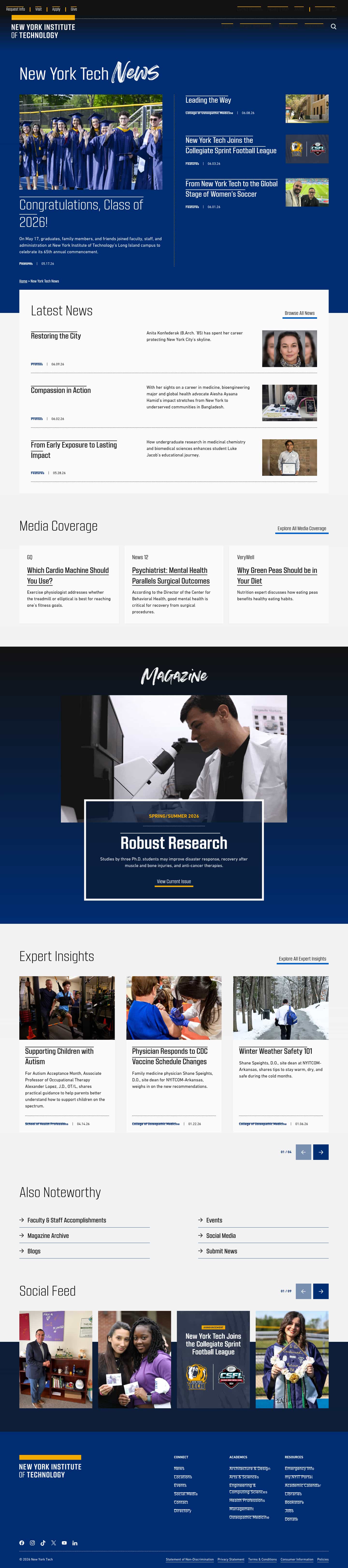Open Terms & Conditions footer link

coord(262,1560)
